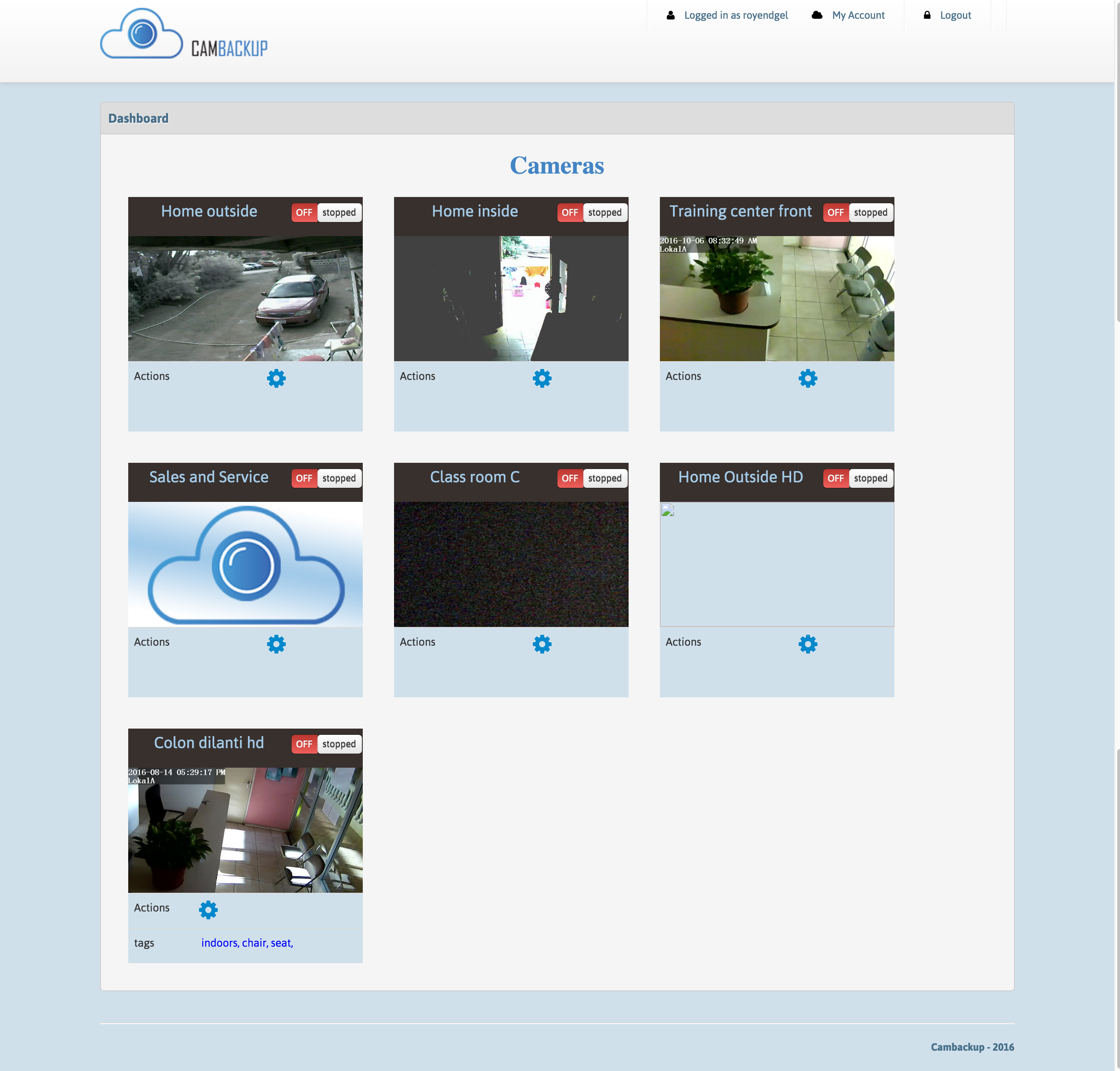Open actions gear for Home Outside HD
The width and height of the screenshot is (1120, 1071).
808,644
